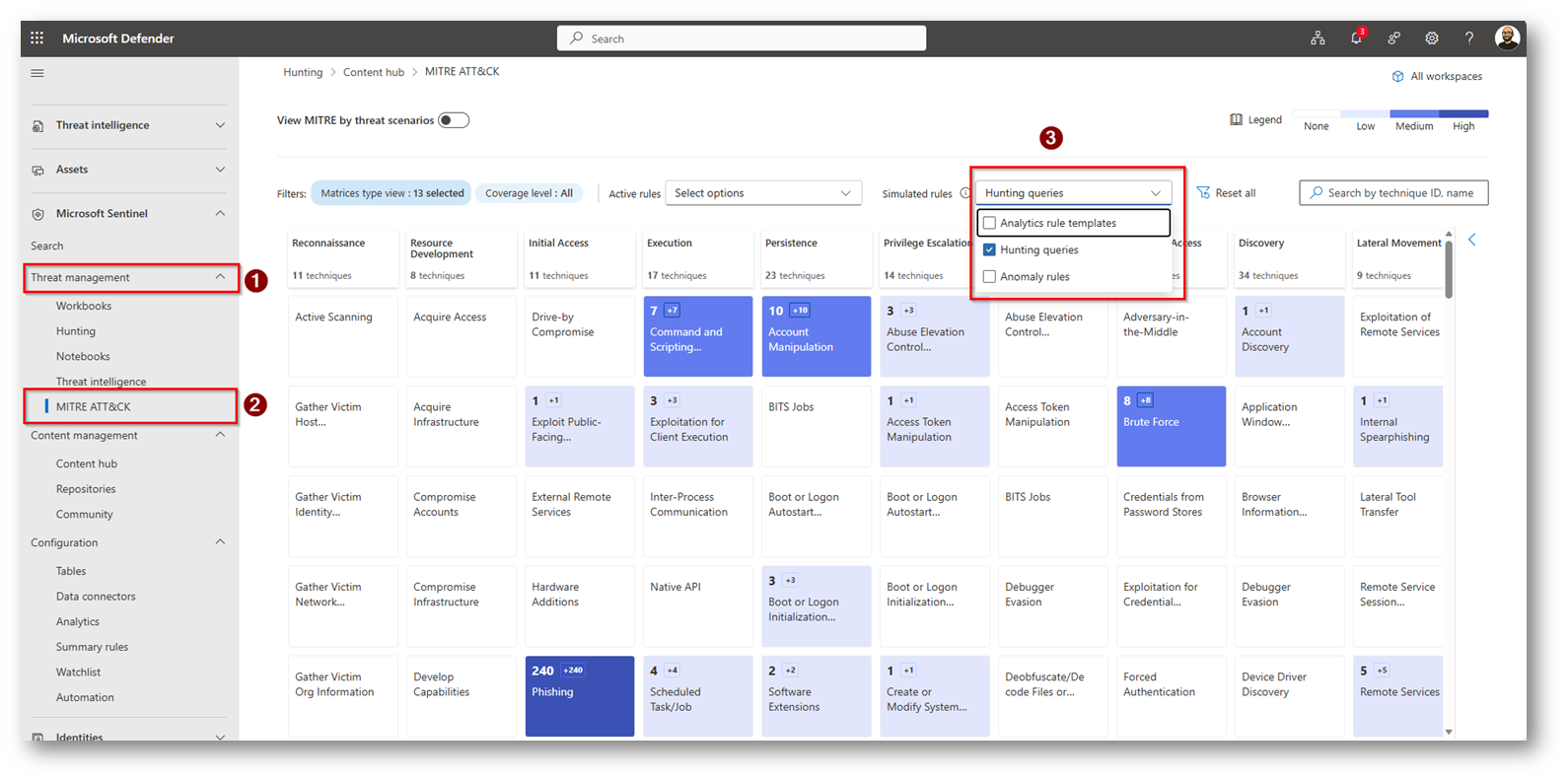The width and height of the screenshot is (1568, 782).
Task: Check the Anomaly rules checkbox
Action: [x=990, y=277]
